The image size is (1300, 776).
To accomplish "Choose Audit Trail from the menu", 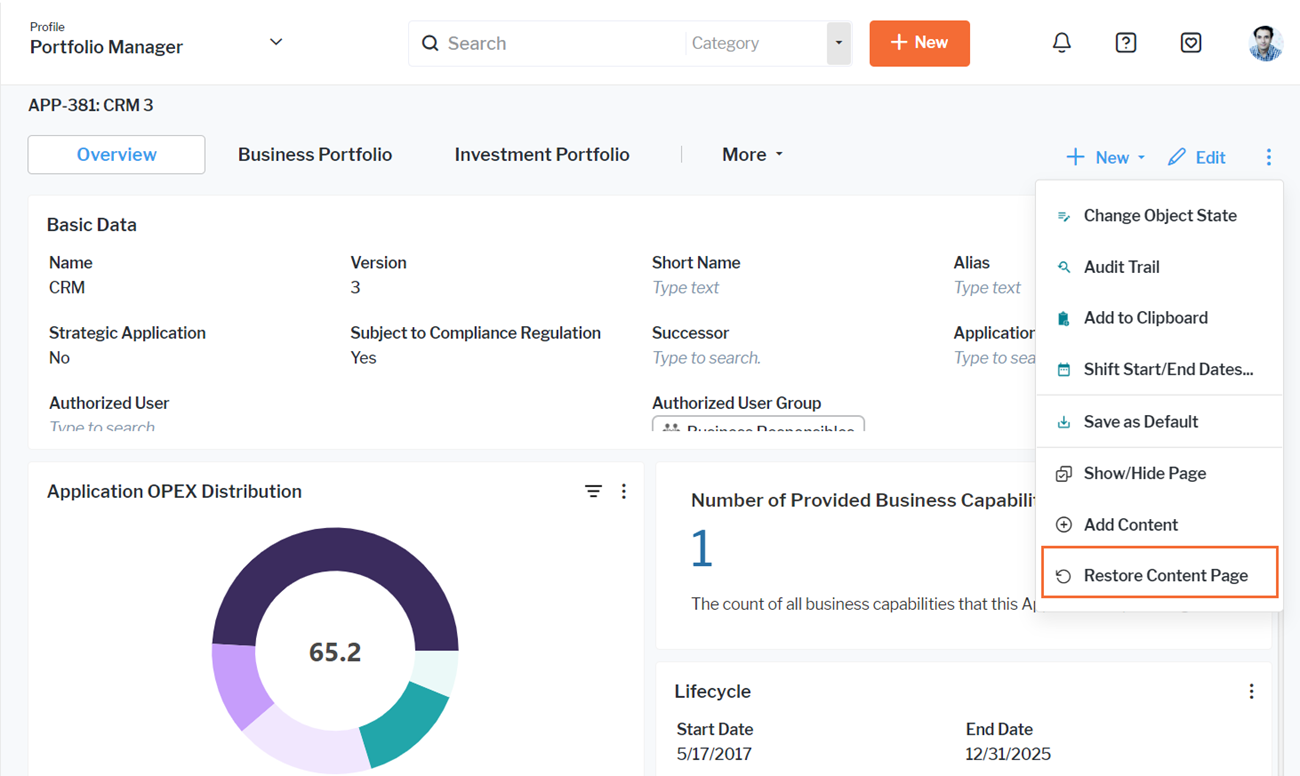I will click(1121, 267).
